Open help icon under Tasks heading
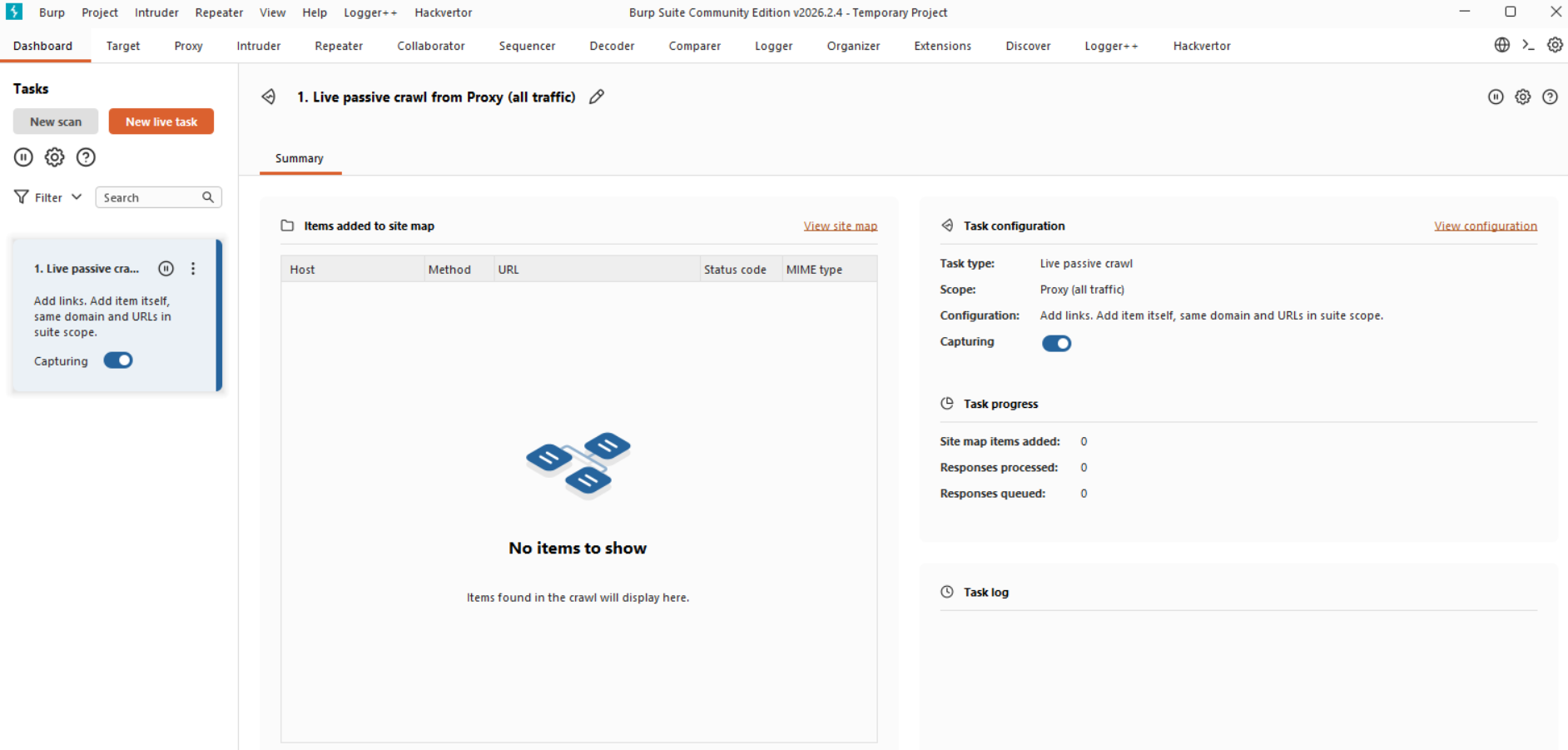Image resolution: width=1568 pixels, height=750 pixels. (x=86, y=156)
